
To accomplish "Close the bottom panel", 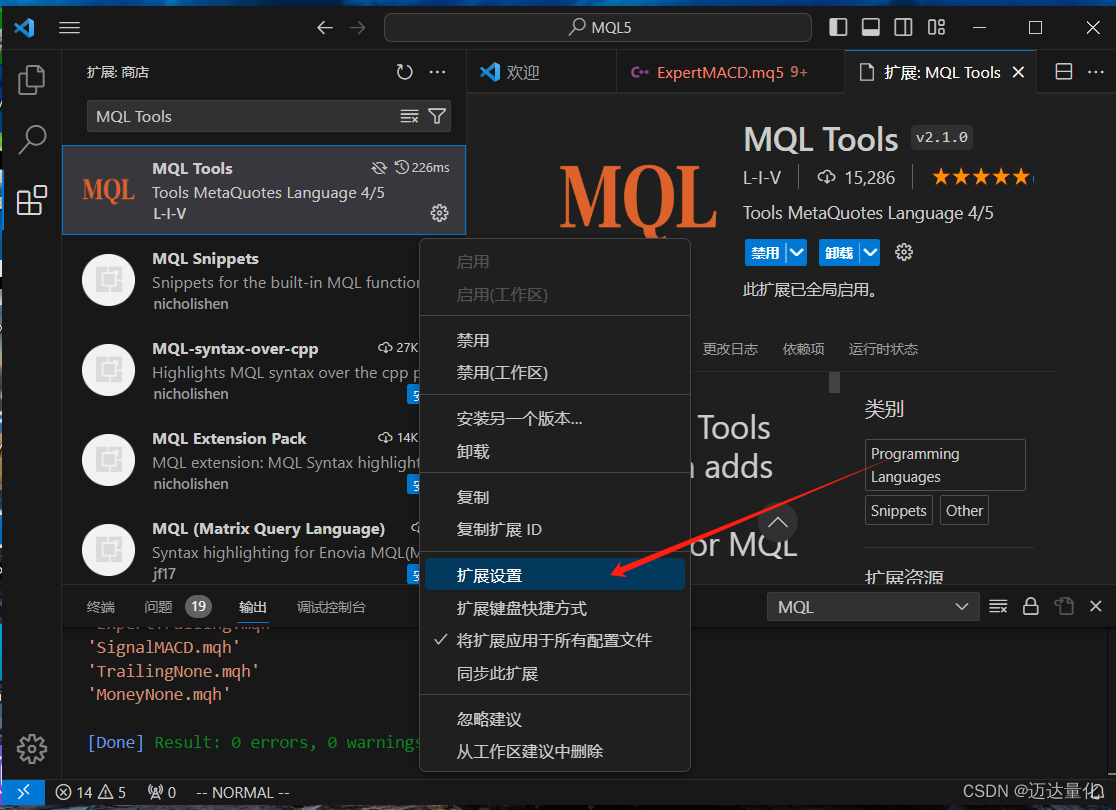I will click(1096, 606).
